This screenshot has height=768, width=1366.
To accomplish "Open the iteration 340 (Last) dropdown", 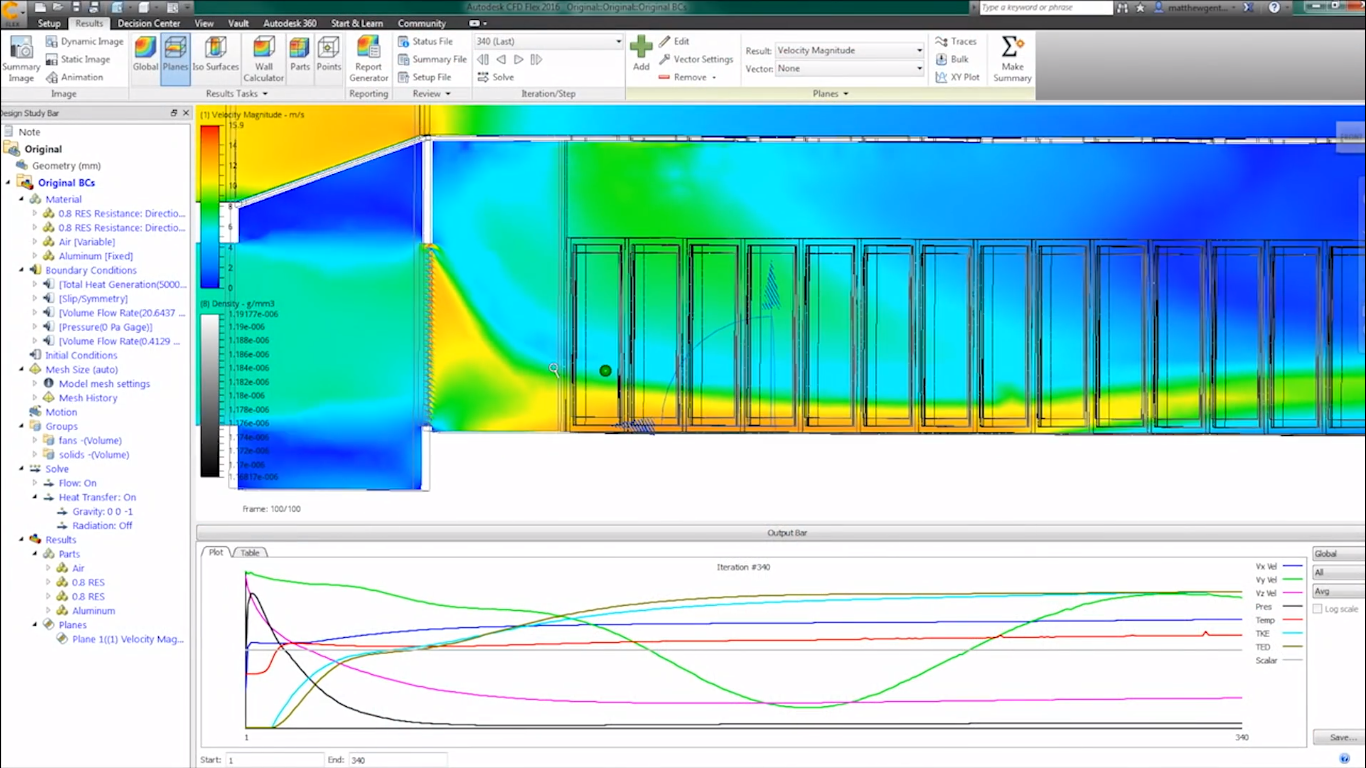I will click(549, 42).
